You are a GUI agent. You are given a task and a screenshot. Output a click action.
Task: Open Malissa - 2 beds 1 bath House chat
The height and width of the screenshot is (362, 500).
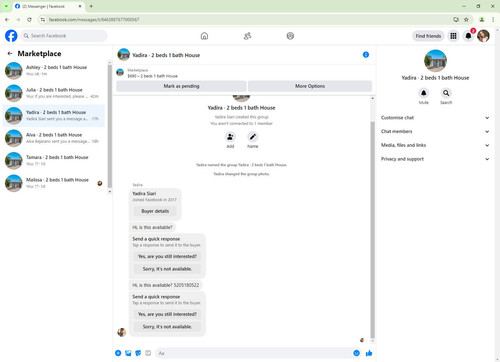click(x=54, y=183)
